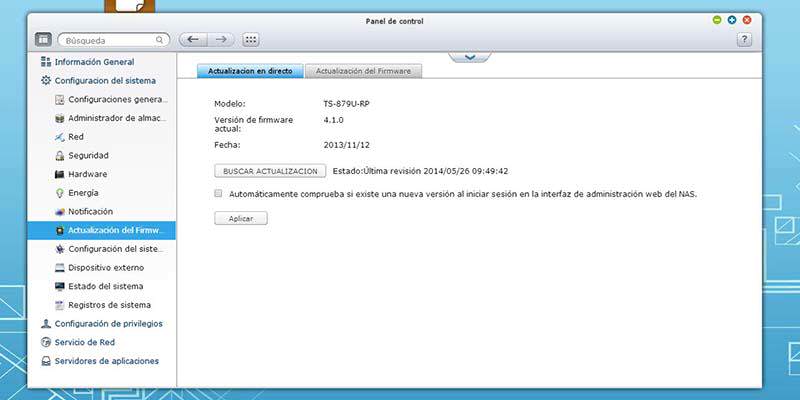
Task: Click the Notificación icon
Action: click(60, 212)
